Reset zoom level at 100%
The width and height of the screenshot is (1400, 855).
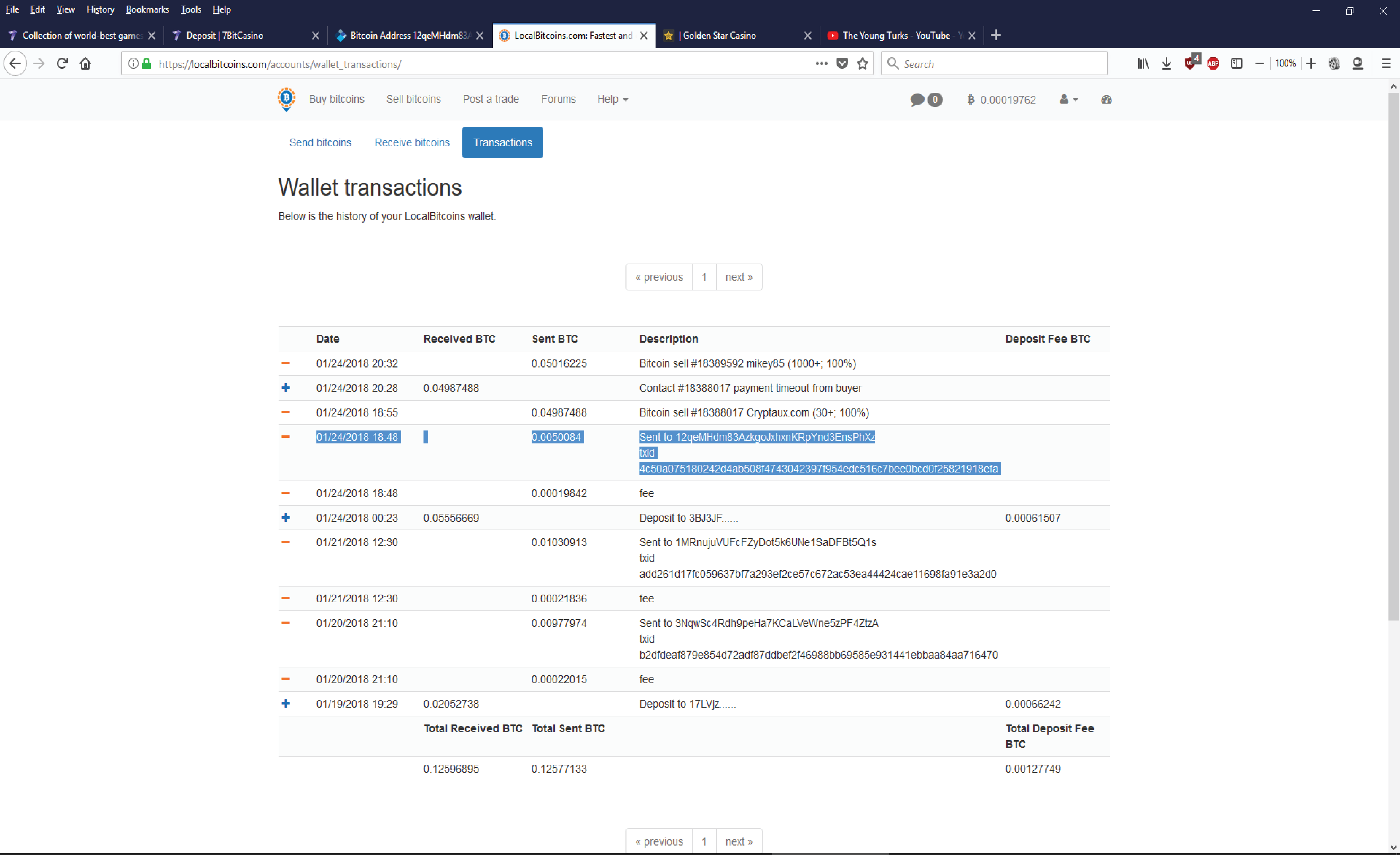1285,64
